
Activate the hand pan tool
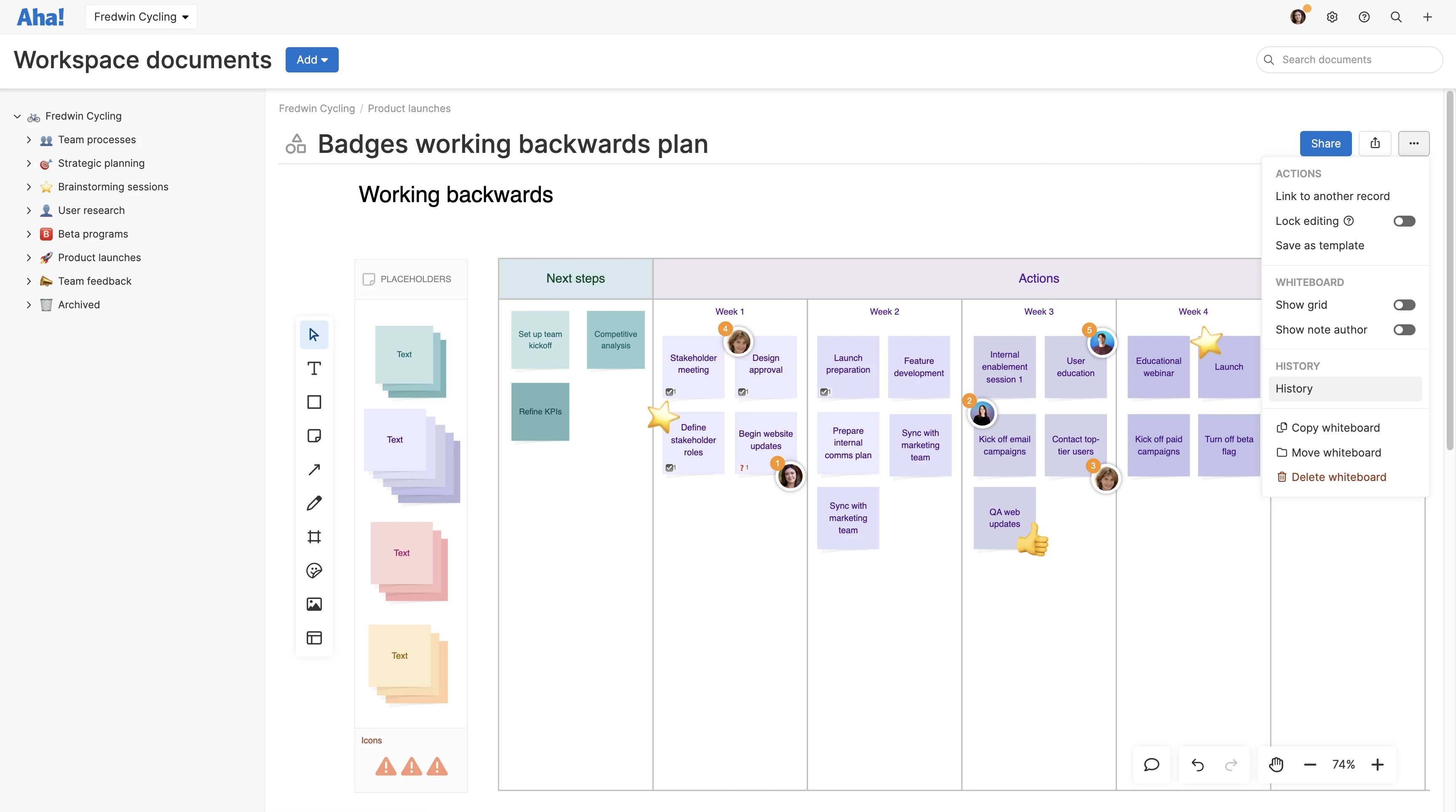point(1276,764)
